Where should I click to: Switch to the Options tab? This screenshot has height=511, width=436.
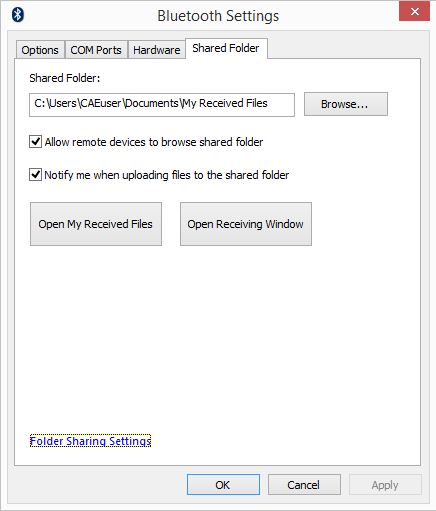40,50
